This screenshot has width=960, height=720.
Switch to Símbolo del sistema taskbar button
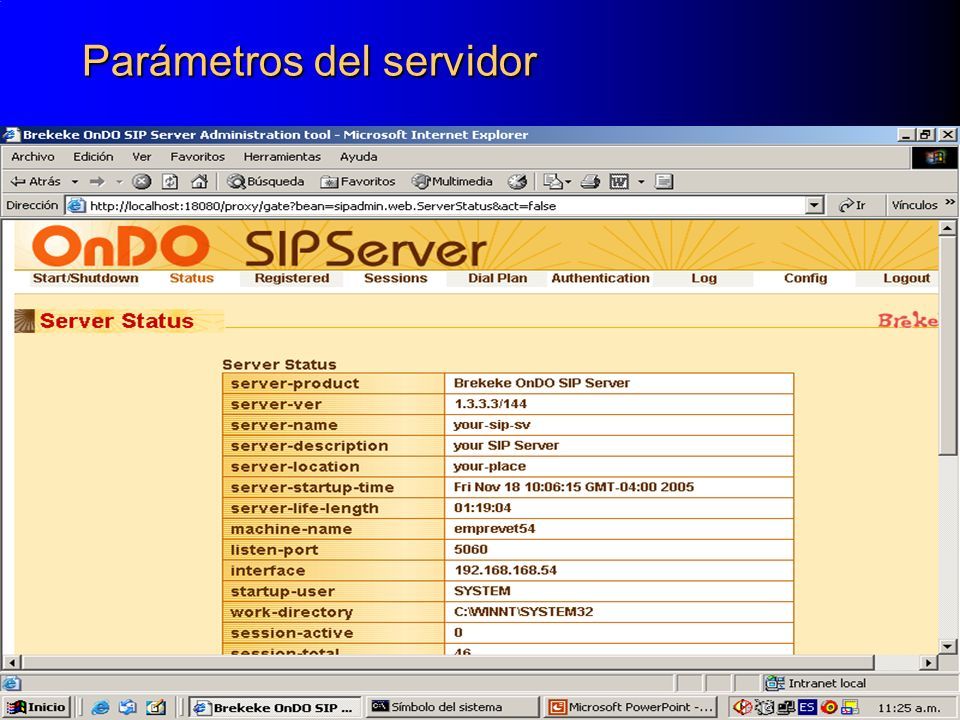coord(452,707)
